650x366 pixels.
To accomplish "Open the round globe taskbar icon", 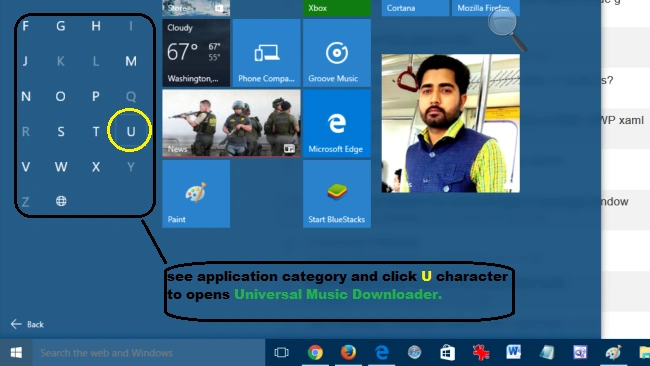I will 414,353.
